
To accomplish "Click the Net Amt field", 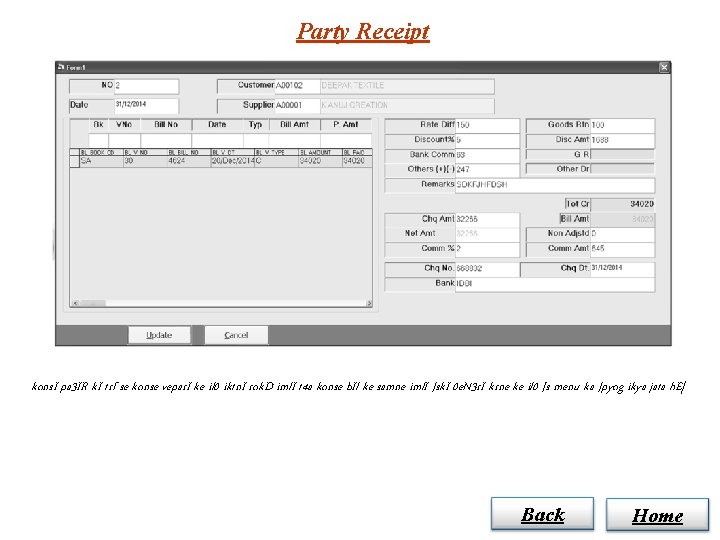I will [x=487, y=234].
